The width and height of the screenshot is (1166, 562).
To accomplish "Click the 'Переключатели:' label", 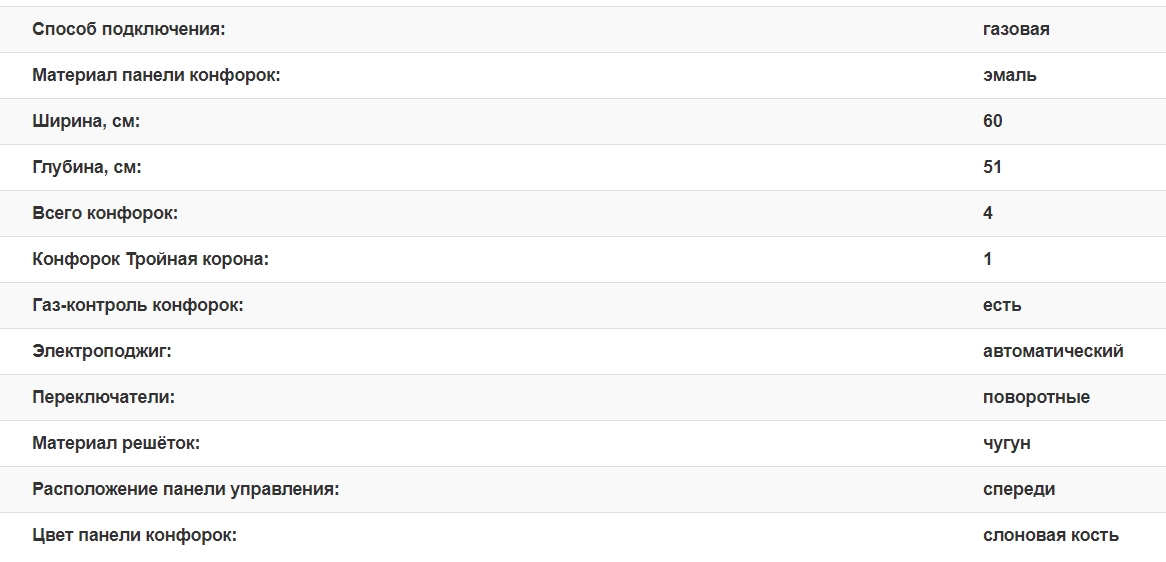I will 103,397.
